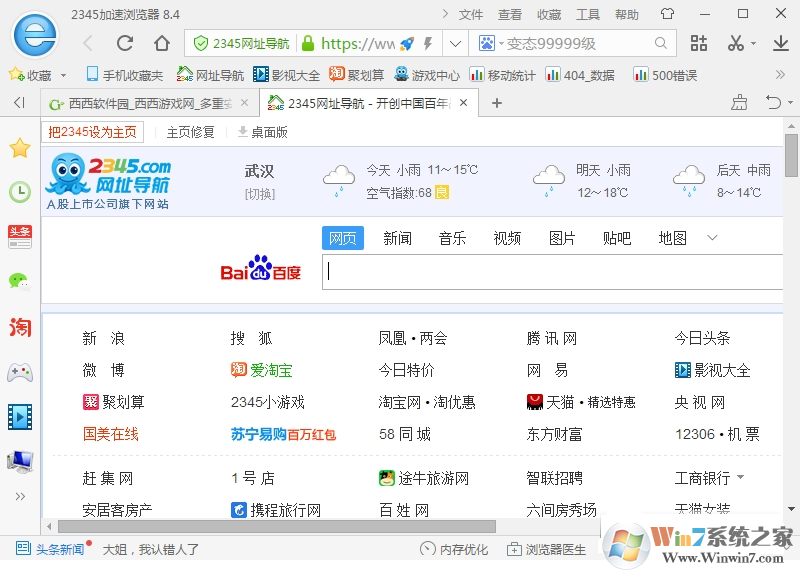The width and height of the screenshot is (800, 572).
Task: Click the red Taobao sidebar icon
Action: pyautogui.click(x=19, y=327)
